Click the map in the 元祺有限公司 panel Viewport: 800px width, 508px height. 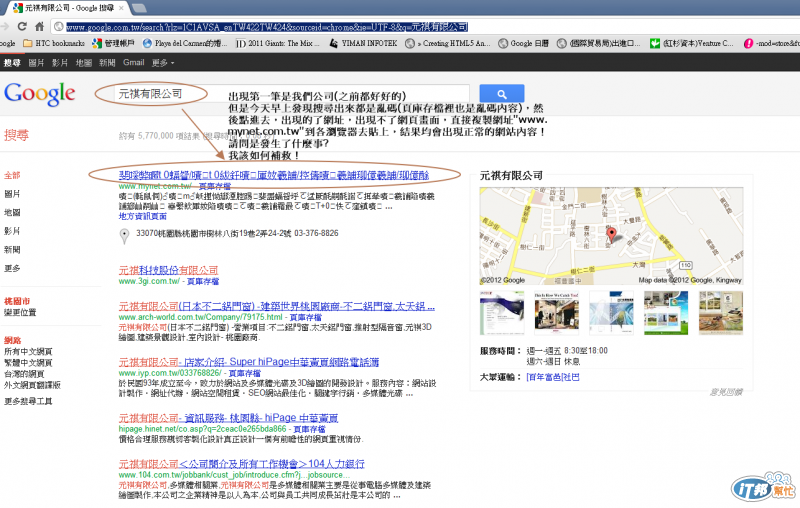[611, 236]
